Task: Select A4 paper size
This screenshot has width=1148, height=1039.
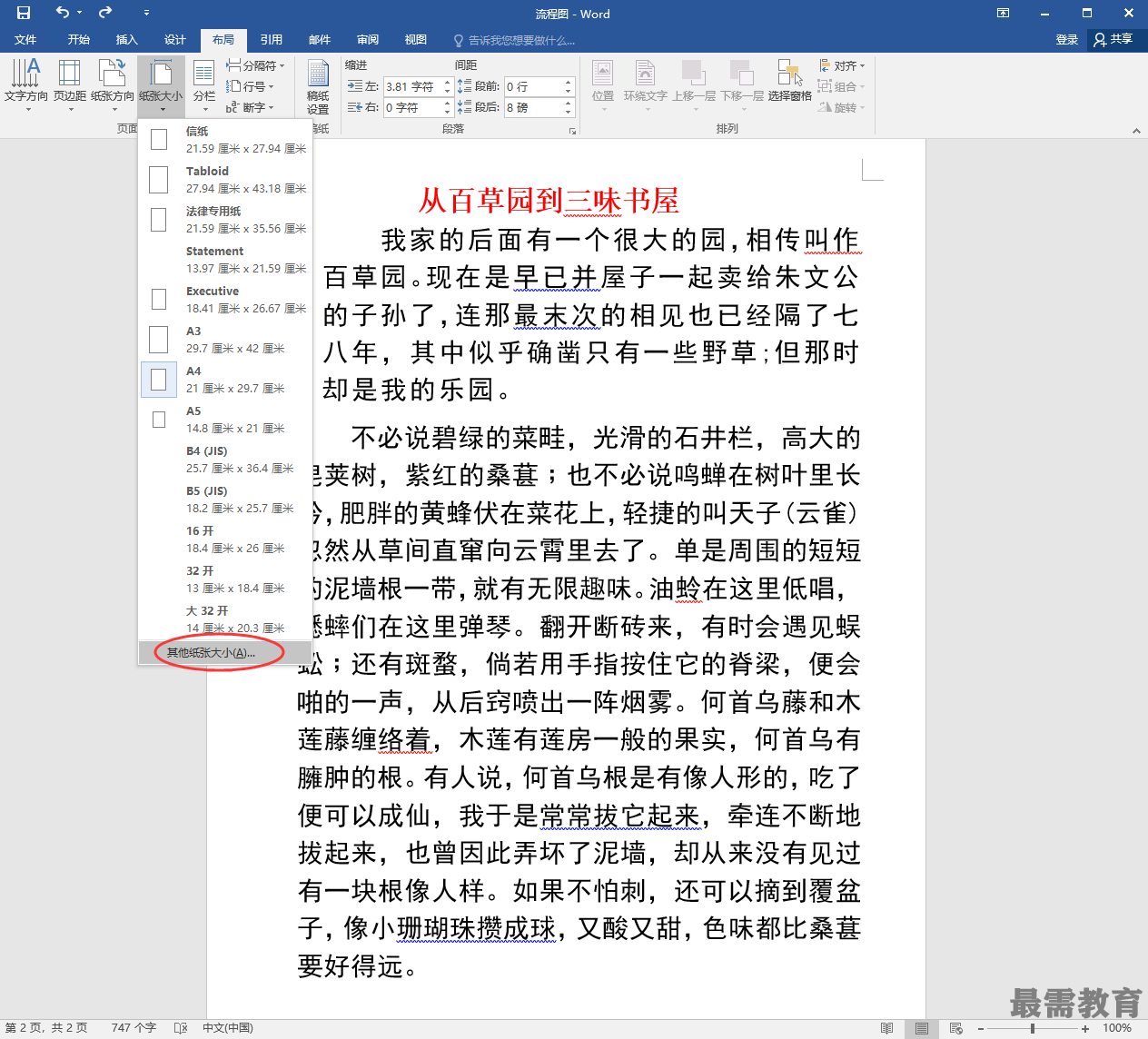Action: (225, 379)
